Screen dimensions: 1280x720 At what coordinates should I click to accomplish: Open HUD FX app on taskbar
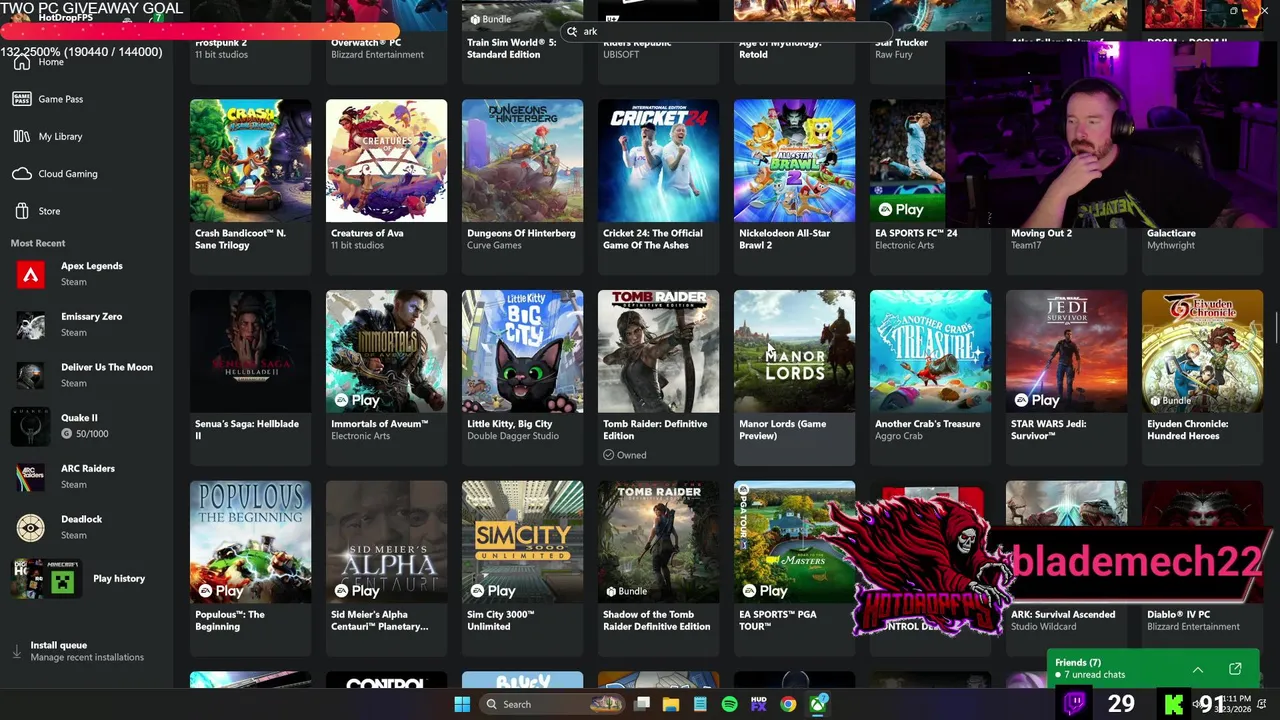pos(759,704)
